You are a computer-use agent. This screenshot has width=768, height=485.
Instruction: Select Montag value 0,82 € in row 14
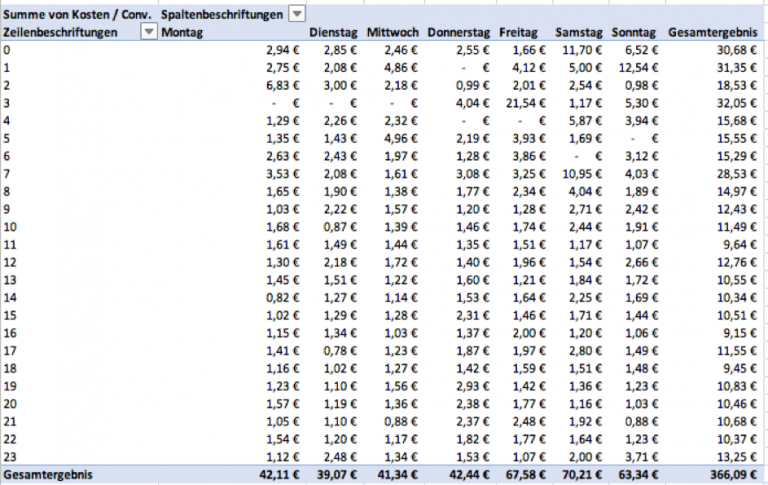283,297
